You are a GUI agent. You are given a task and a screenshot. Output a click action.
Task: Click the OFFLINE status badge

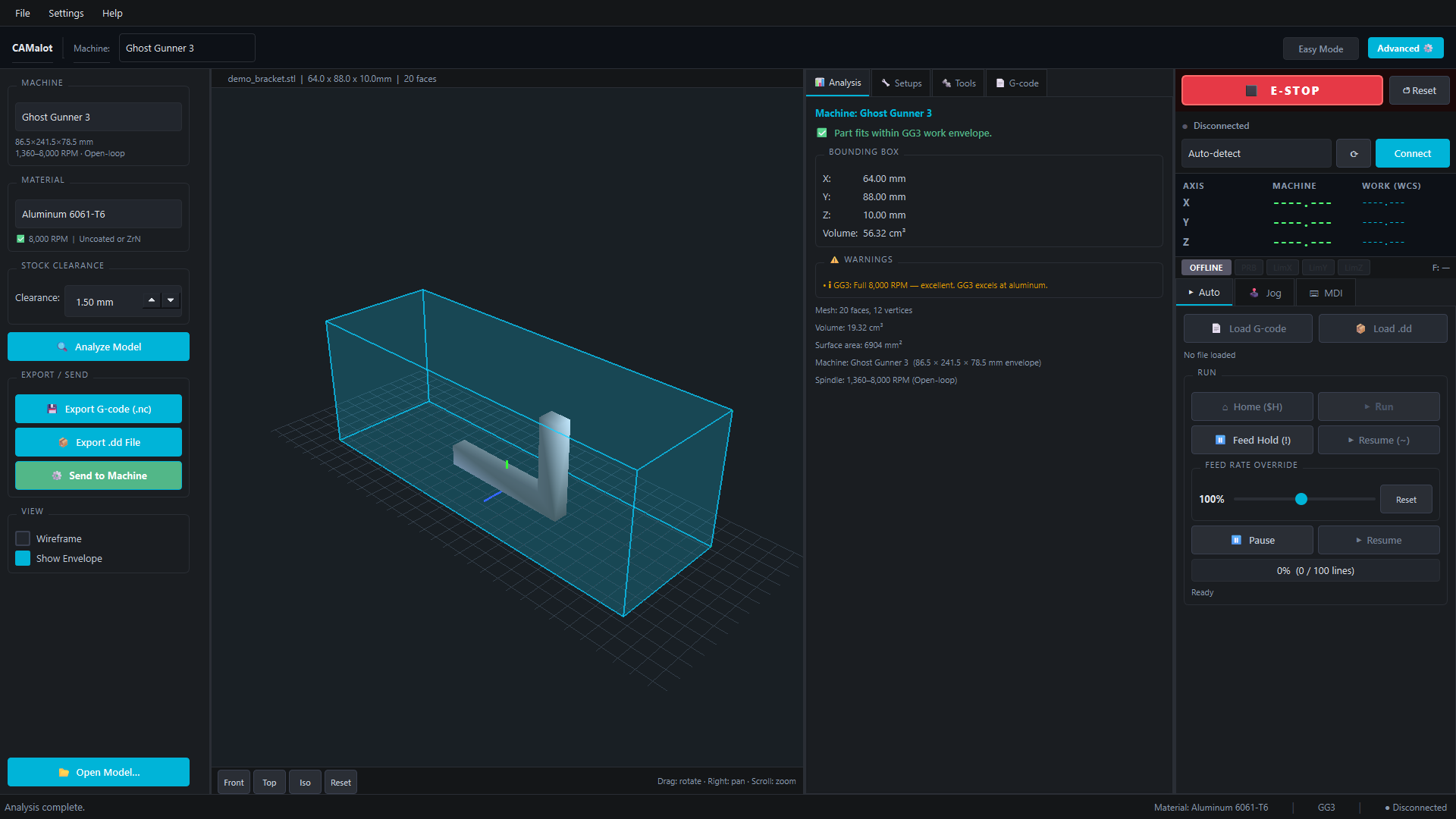pos(1206,268)
